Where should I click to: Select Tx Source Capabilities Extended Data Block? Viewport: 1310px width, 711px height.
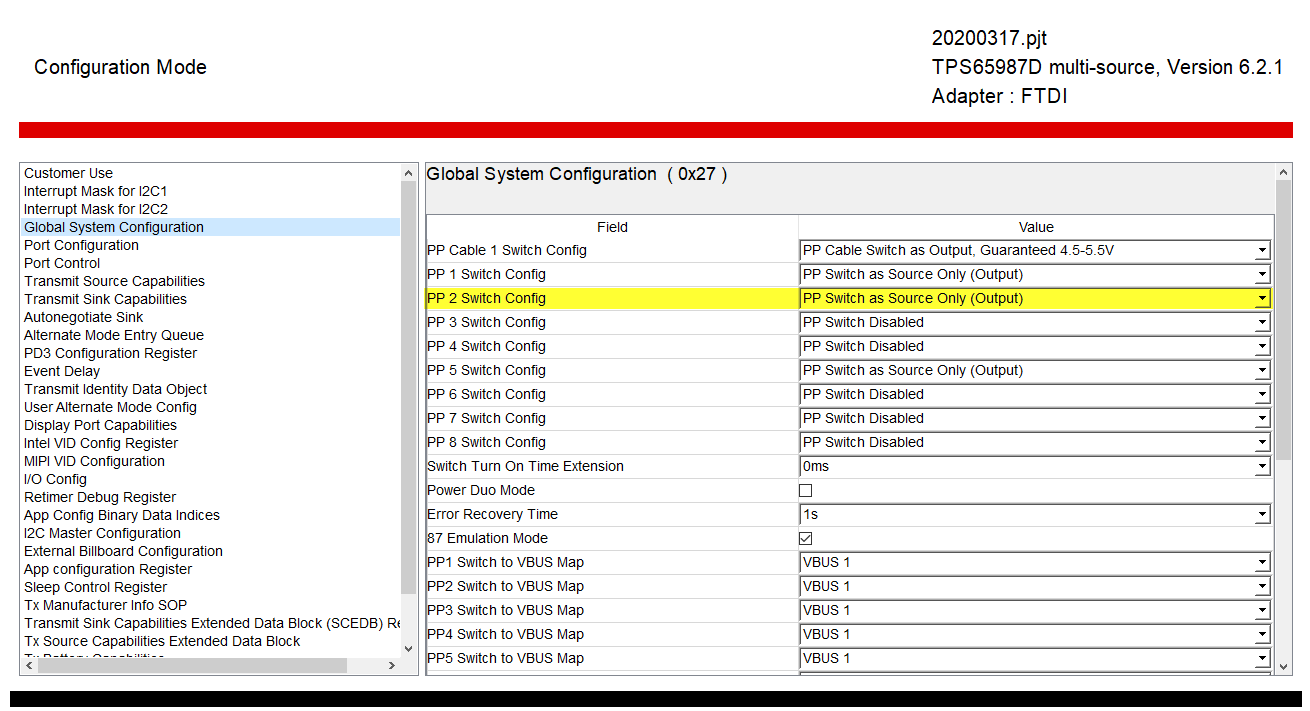tap(162, 641)
